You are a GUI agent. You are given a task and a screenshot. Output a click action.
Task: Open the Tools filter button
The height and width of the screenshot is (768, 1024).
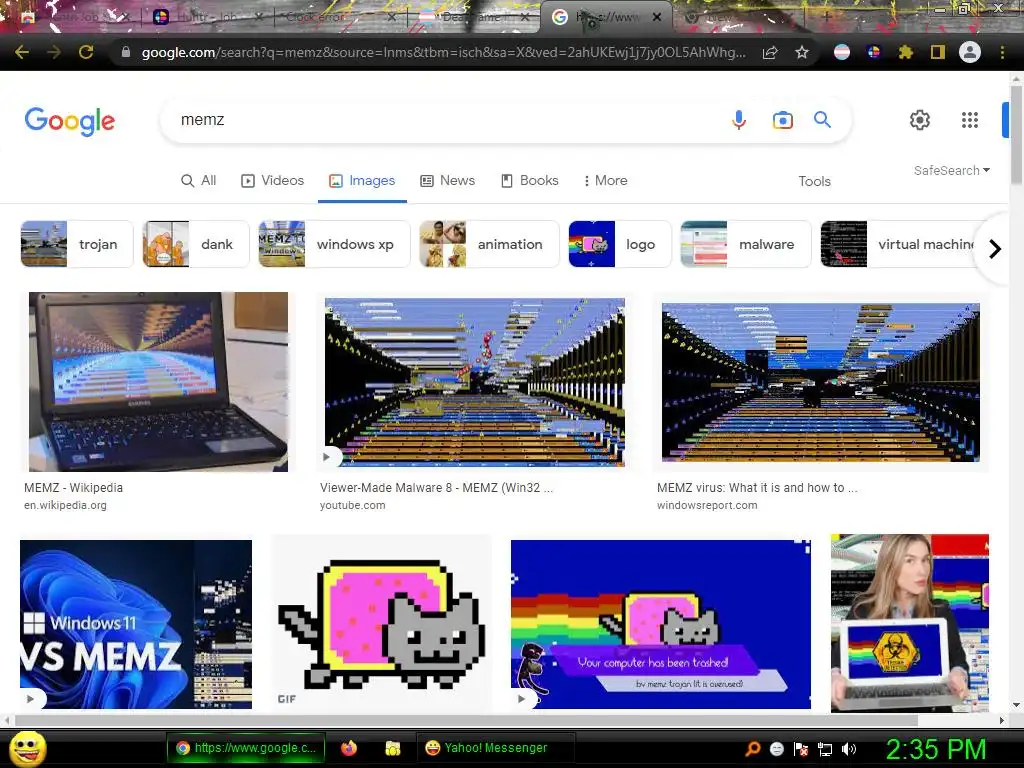click(814, 182)
